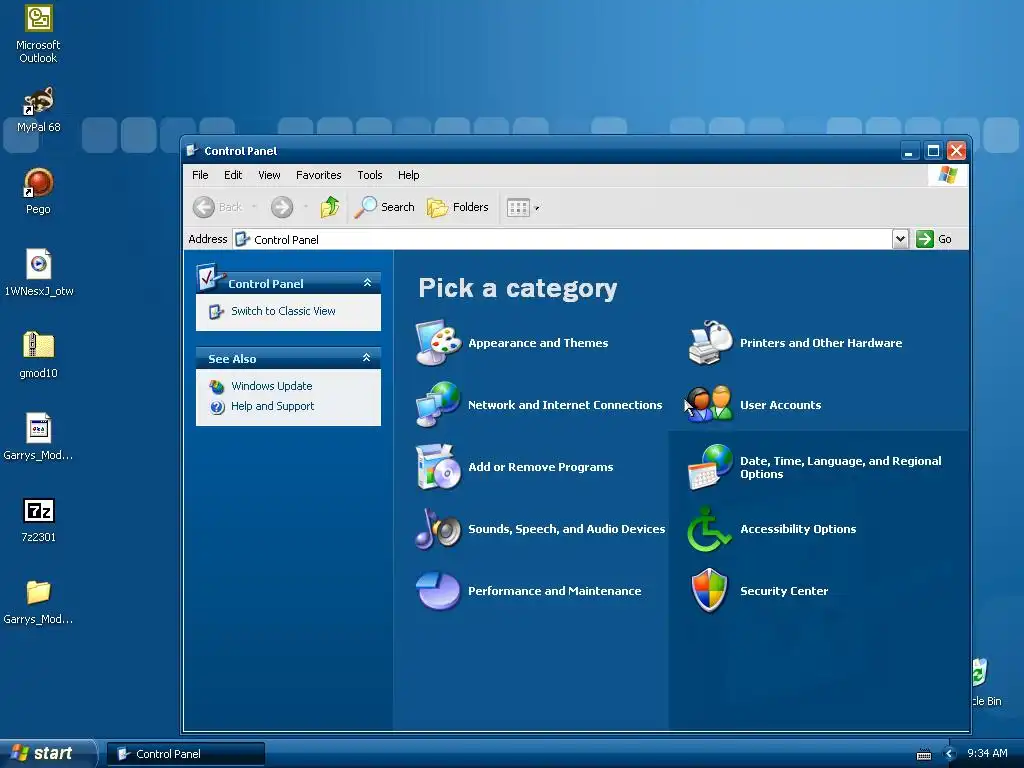Click the Add or Remove Programs disc icon
Viewport: 1024px width, 768px height.
(438, 466)
